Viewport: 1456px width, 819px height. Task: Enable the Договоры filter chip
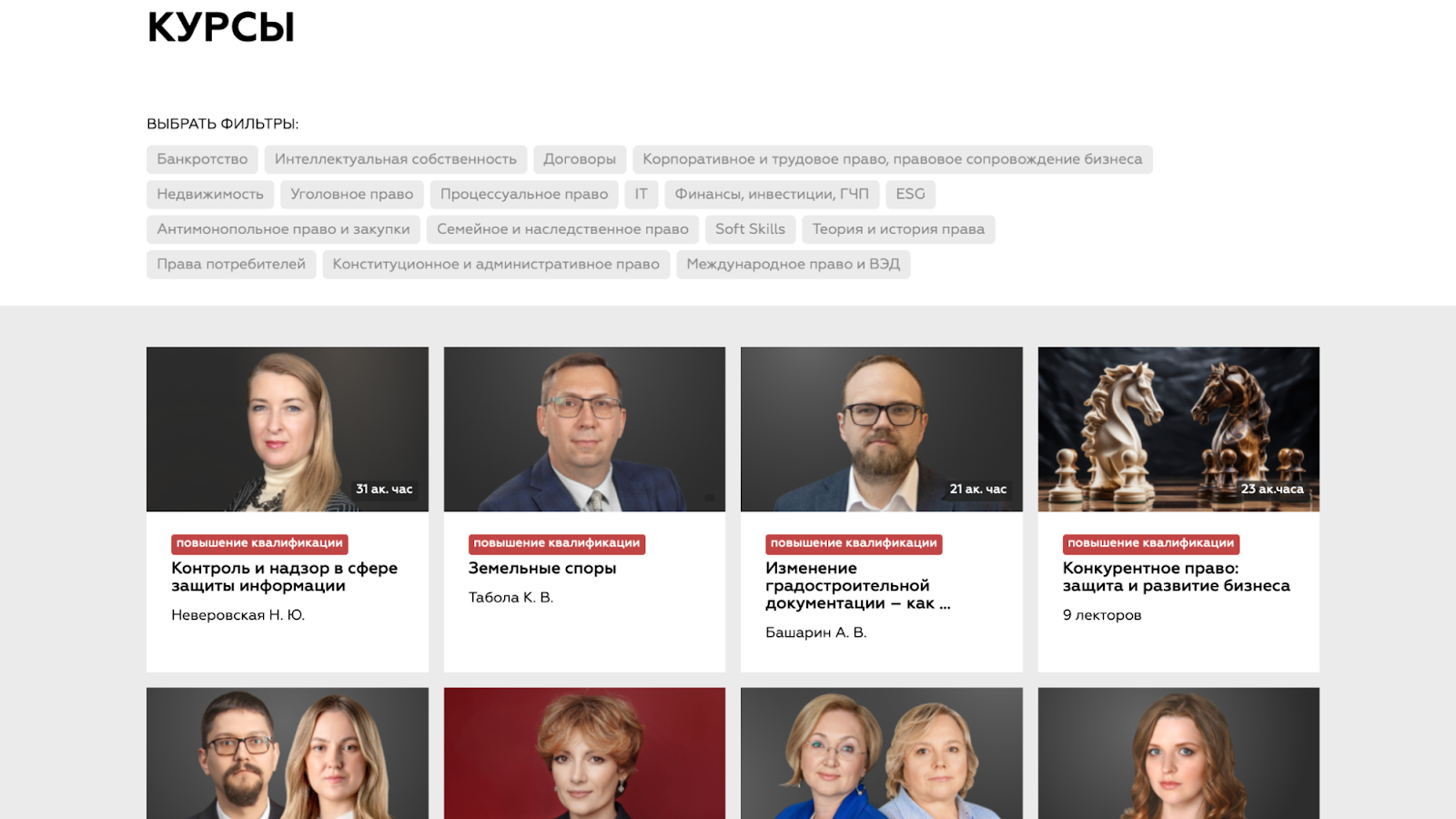click(x=580, y=159)
